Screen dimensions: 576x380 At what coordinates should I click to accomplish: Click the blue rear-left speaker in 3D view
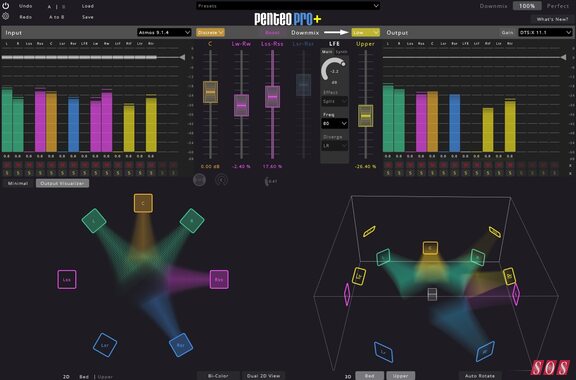coord(384,352)
